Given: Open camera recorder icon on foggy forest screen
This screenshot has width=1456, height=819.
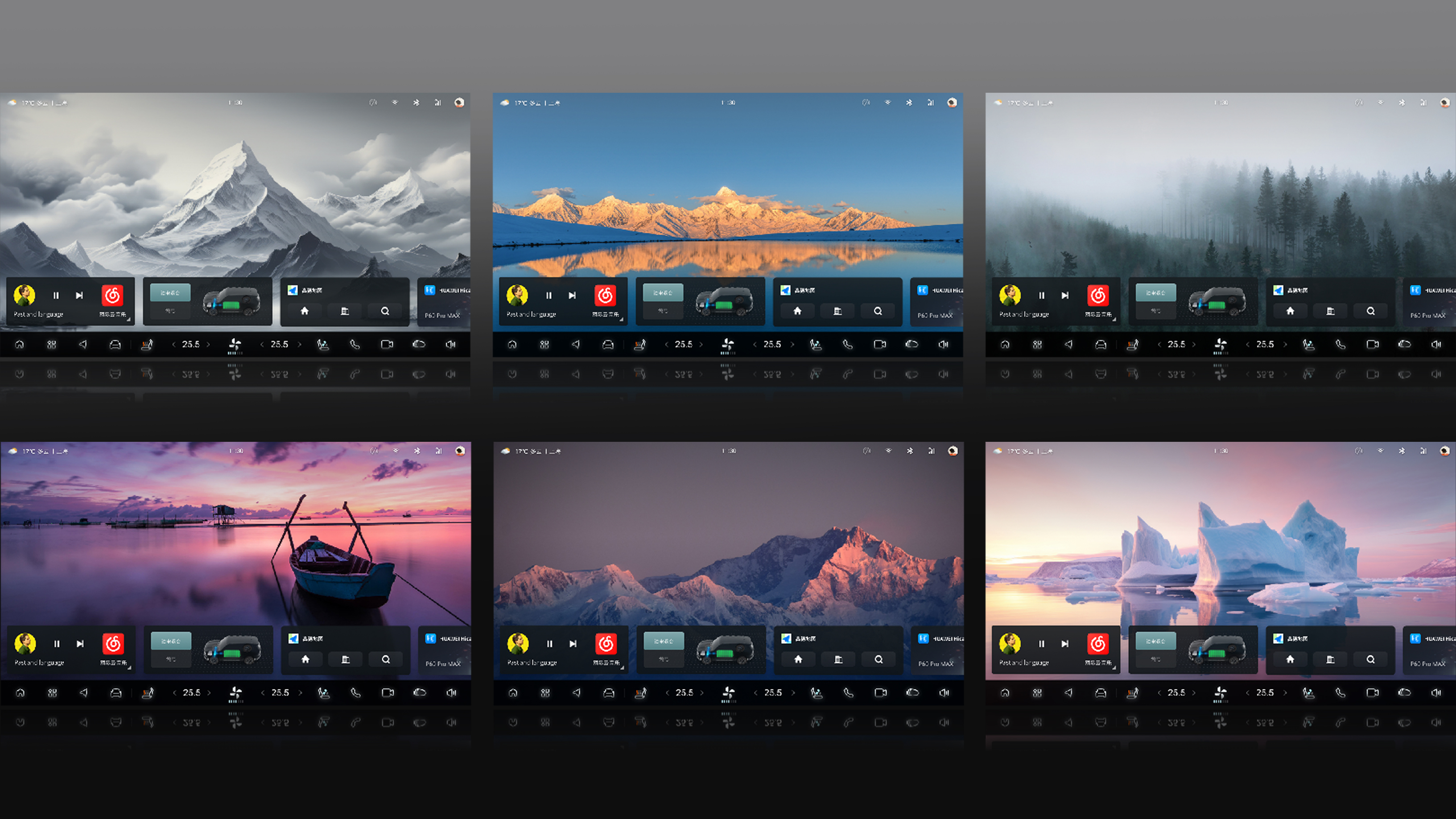Looking at the screenshot, I should point(1372,344).
